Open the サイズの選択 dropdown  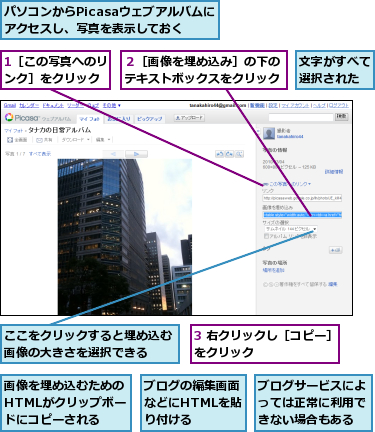tap(291, 229)
